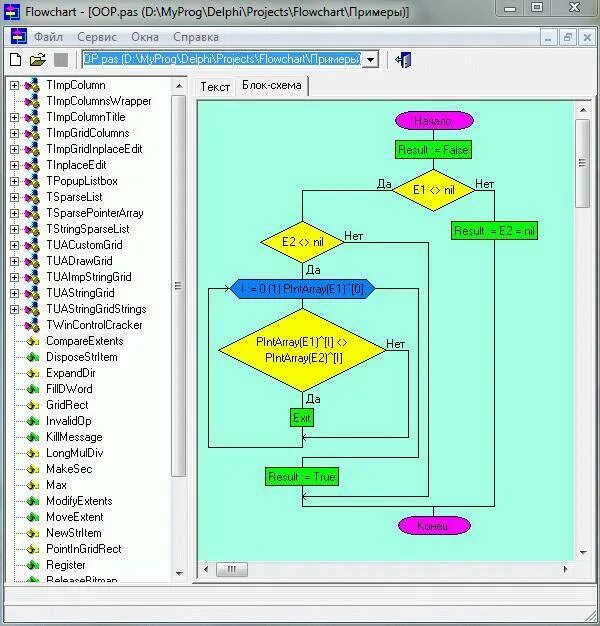Screen dimensions: 600x626
Task: Click the gray Stop square toolbar icon
Action: pos(61,60)
